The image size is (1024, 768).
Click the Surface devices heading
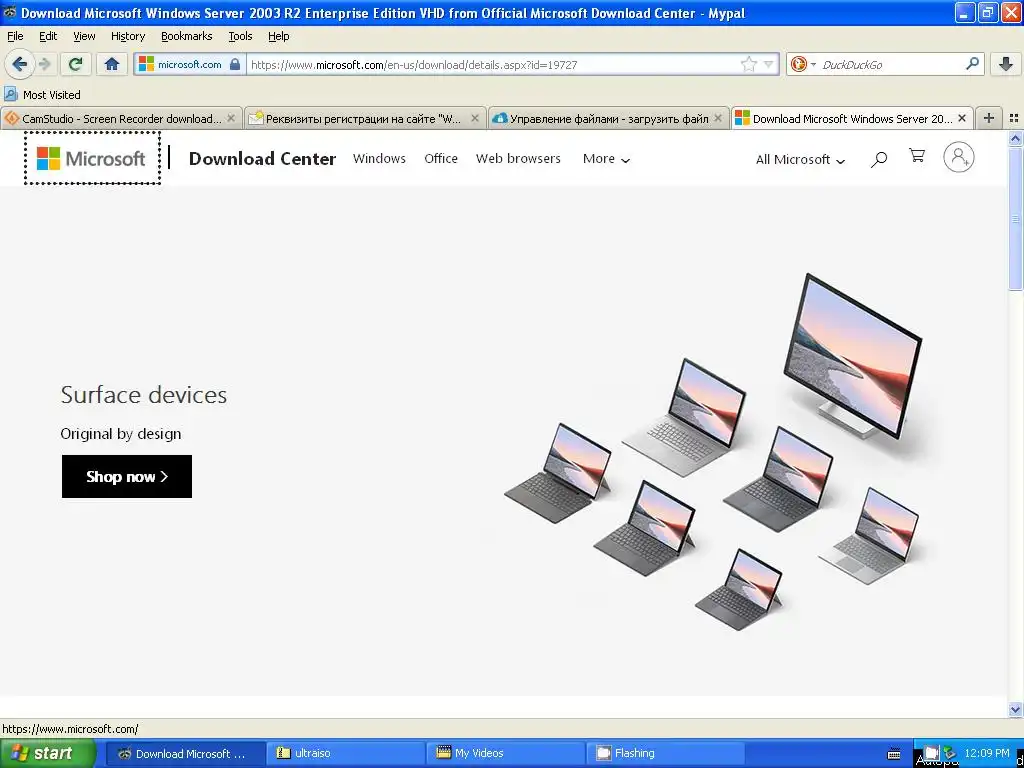(144, 394)
